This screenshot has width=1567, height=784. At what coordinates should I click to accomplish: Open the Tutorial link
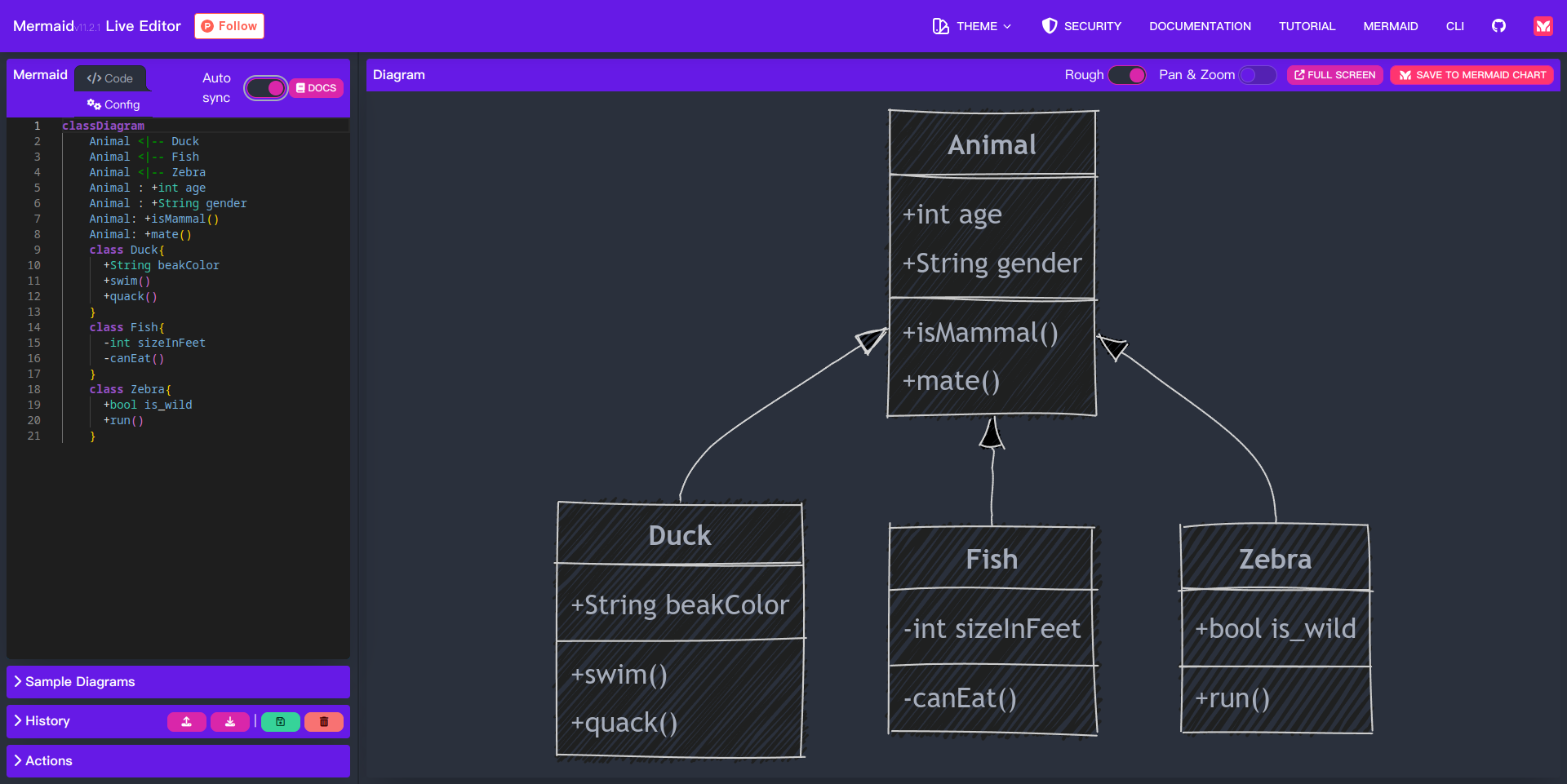coord(1307,26)
